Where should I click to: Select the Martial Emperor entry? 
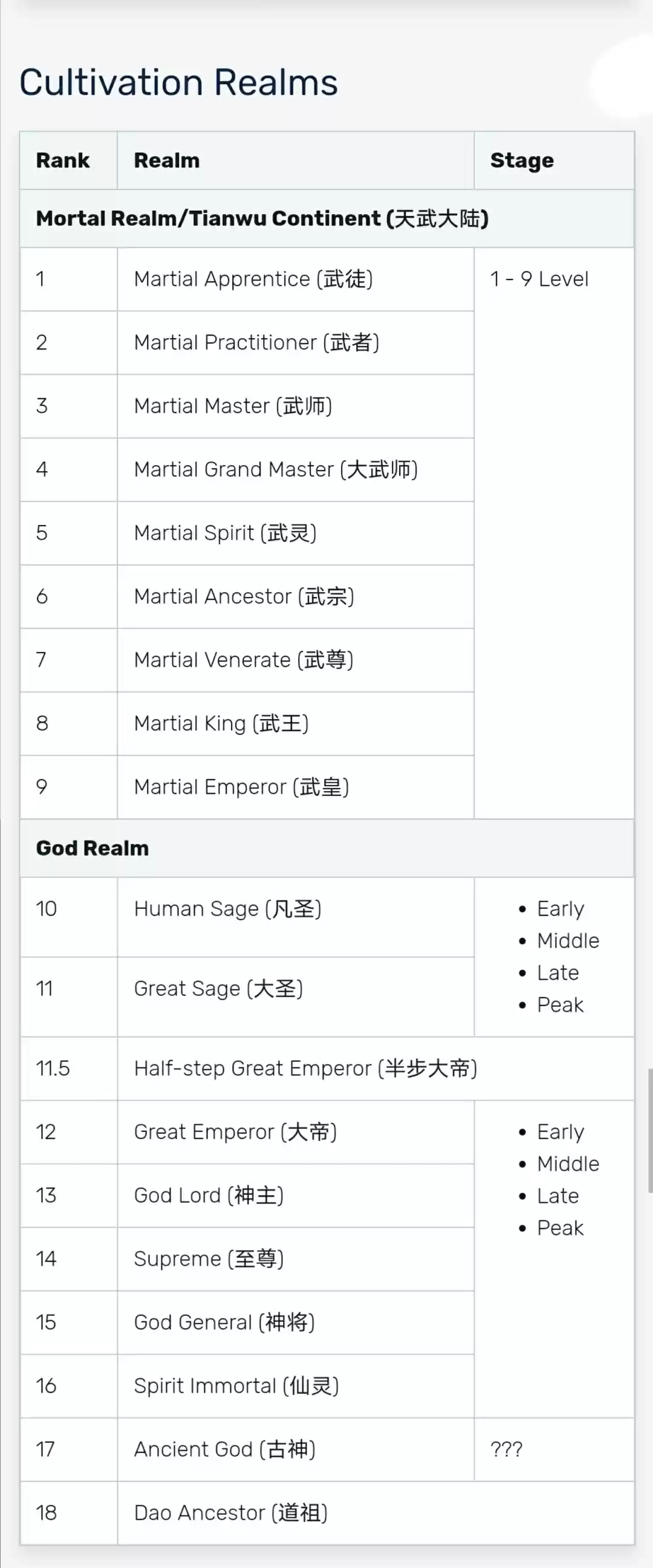pos(241,787)
